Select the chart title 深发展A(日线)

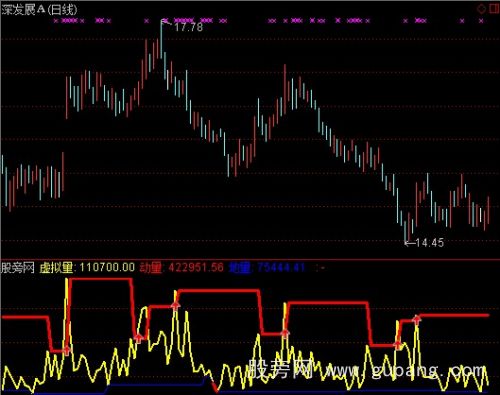(39, 9)
